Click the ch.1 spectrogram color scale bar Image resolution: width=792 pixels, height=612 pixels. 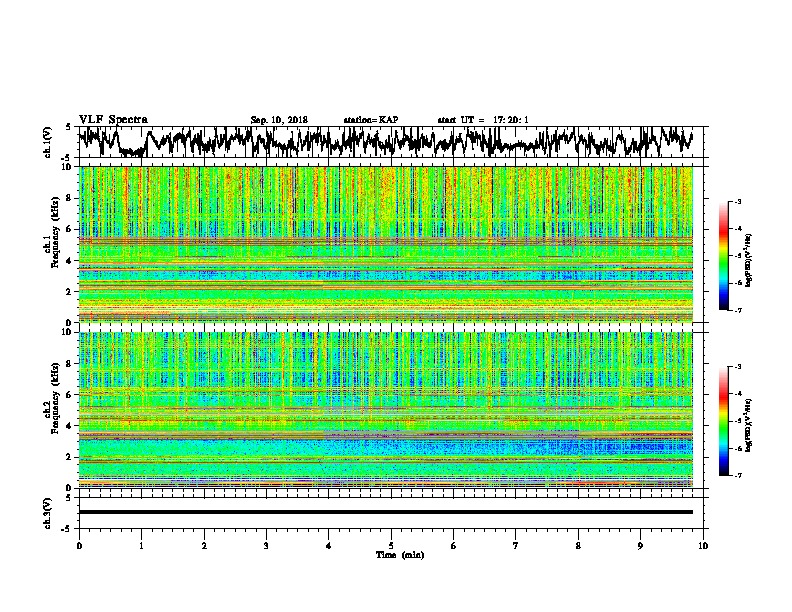click(x=723, y=256)
